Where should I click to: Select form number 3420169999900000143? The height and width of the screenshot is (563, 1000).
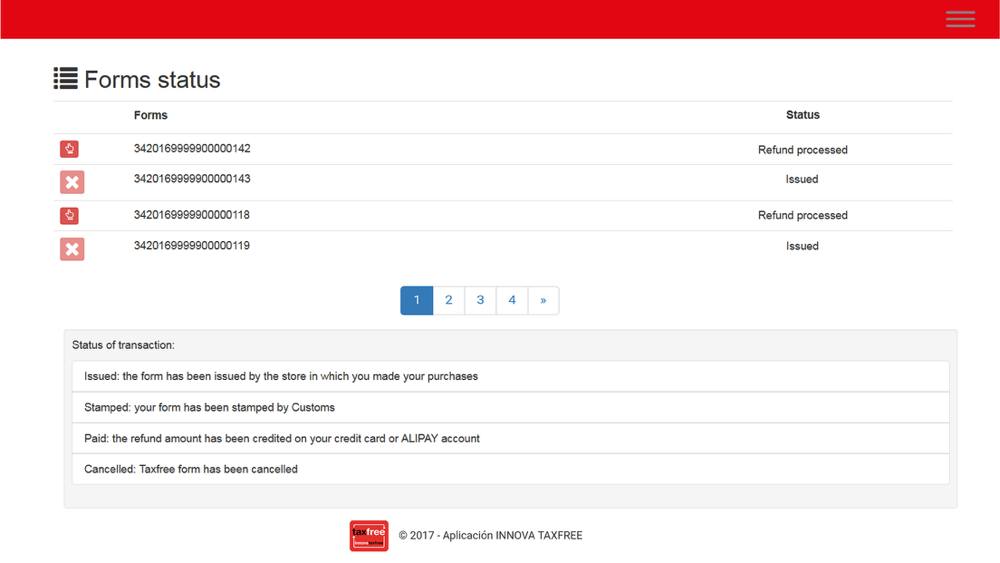192,179
